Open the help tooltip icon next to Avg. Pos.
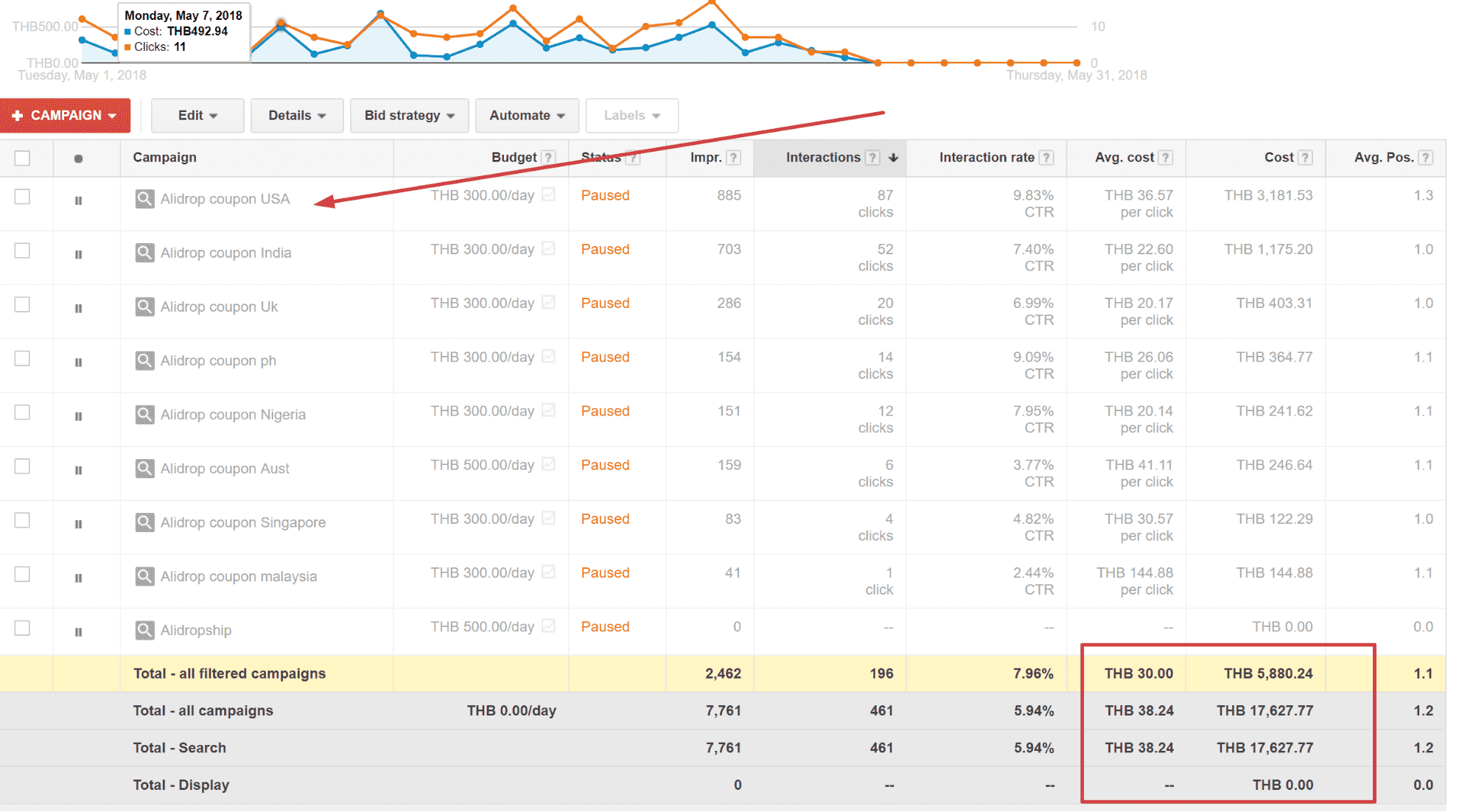This screenshot has width=1473, height=812. (x=1426, y=158)
